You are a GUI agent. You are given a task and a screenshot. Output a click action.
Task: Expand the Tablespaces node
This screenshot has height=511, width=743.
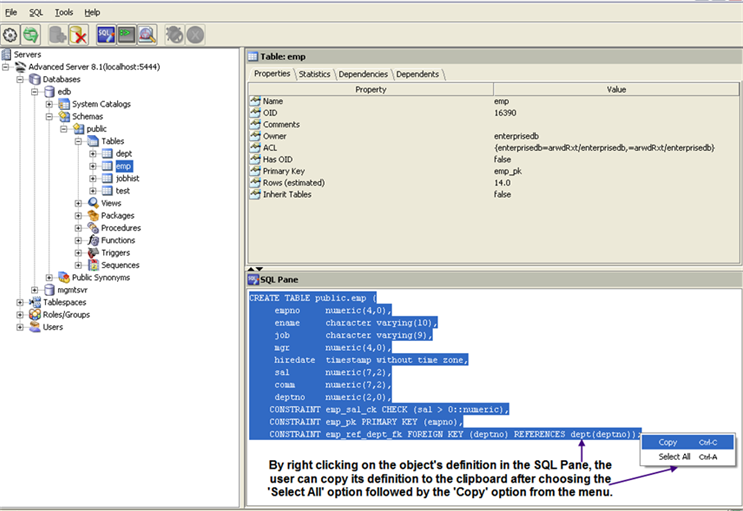tap(20, 302)
